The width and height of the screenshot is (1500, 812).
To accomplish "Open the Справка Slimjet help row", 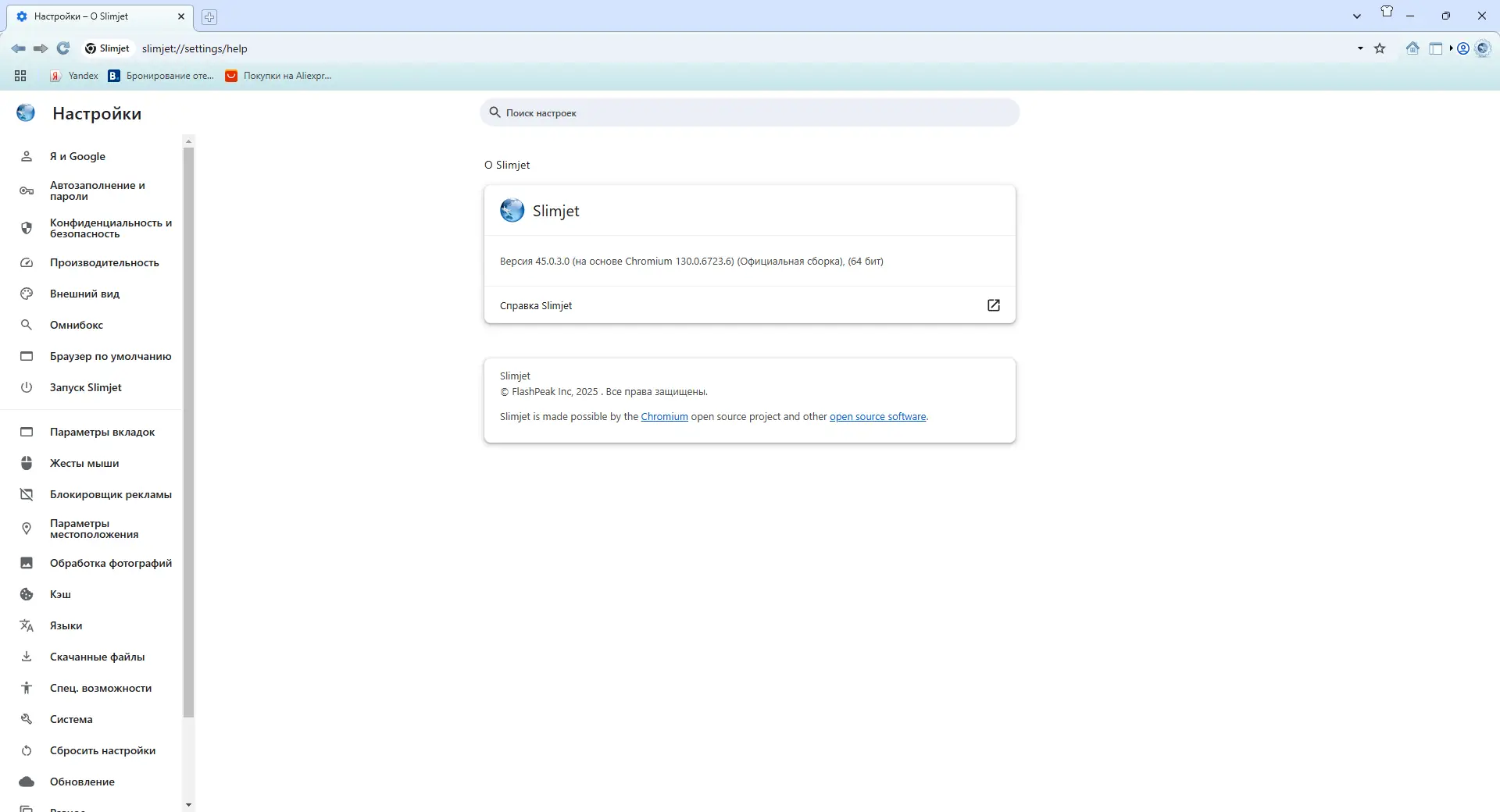I will 750,305.
